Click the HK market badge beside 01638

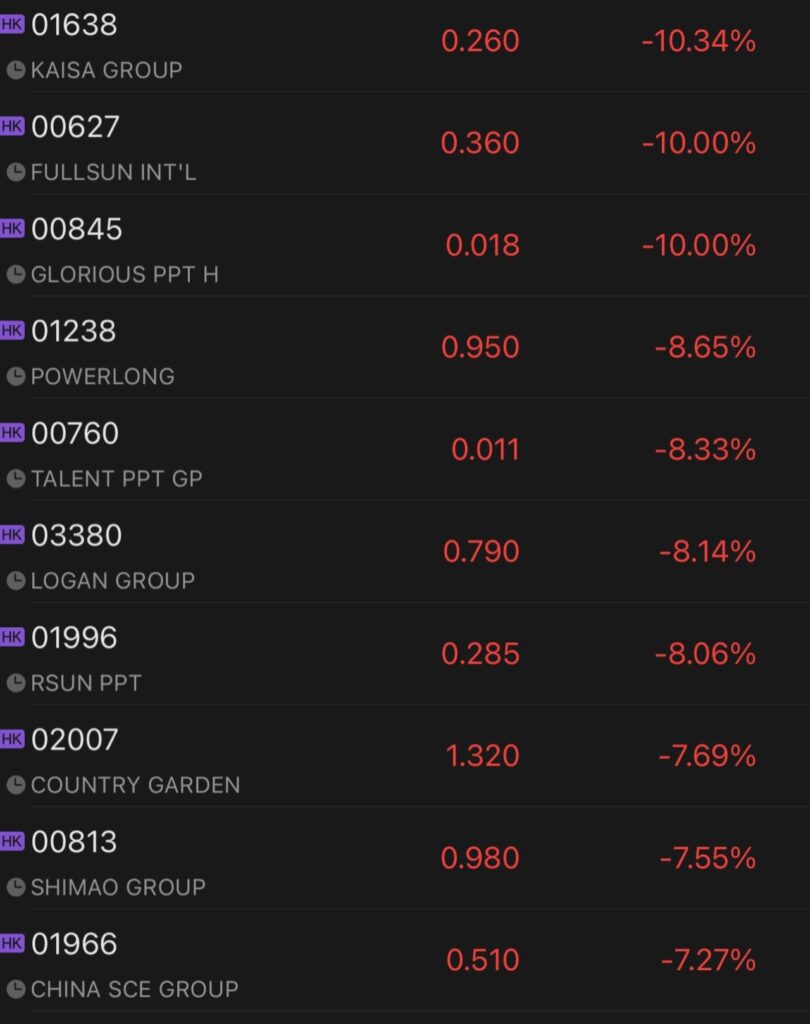[12, 24]
